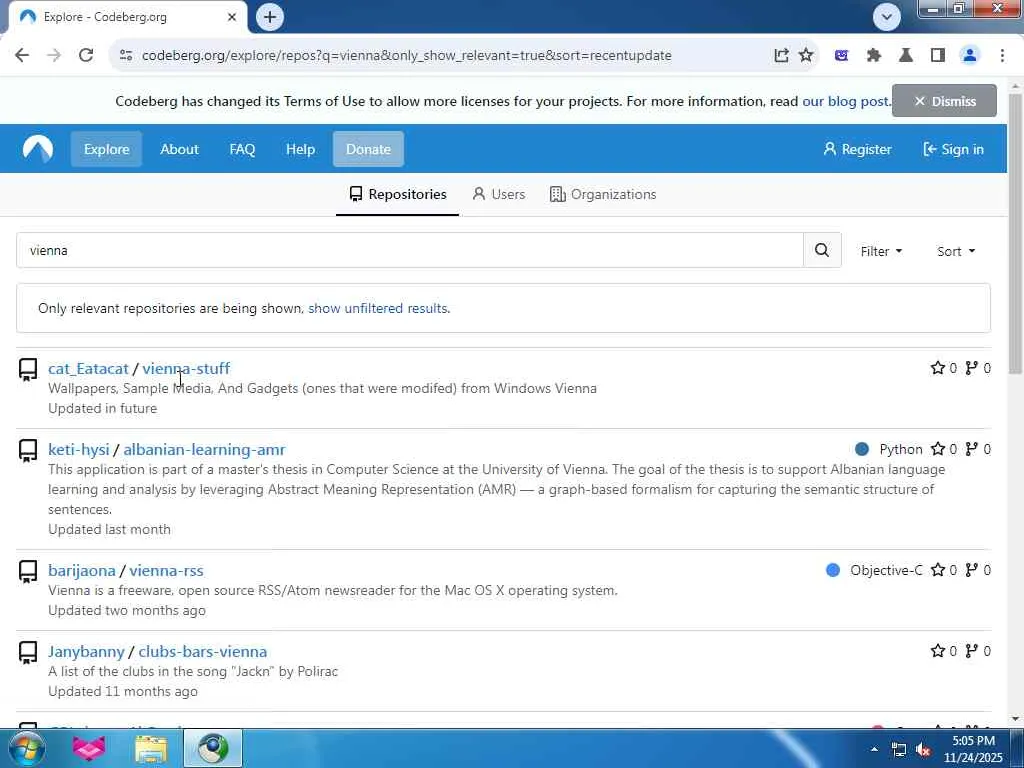The height and width of the screenshot is (768, 1024).
Task: Open the albanian-learning-amr repository
Action: click(204, 449)
